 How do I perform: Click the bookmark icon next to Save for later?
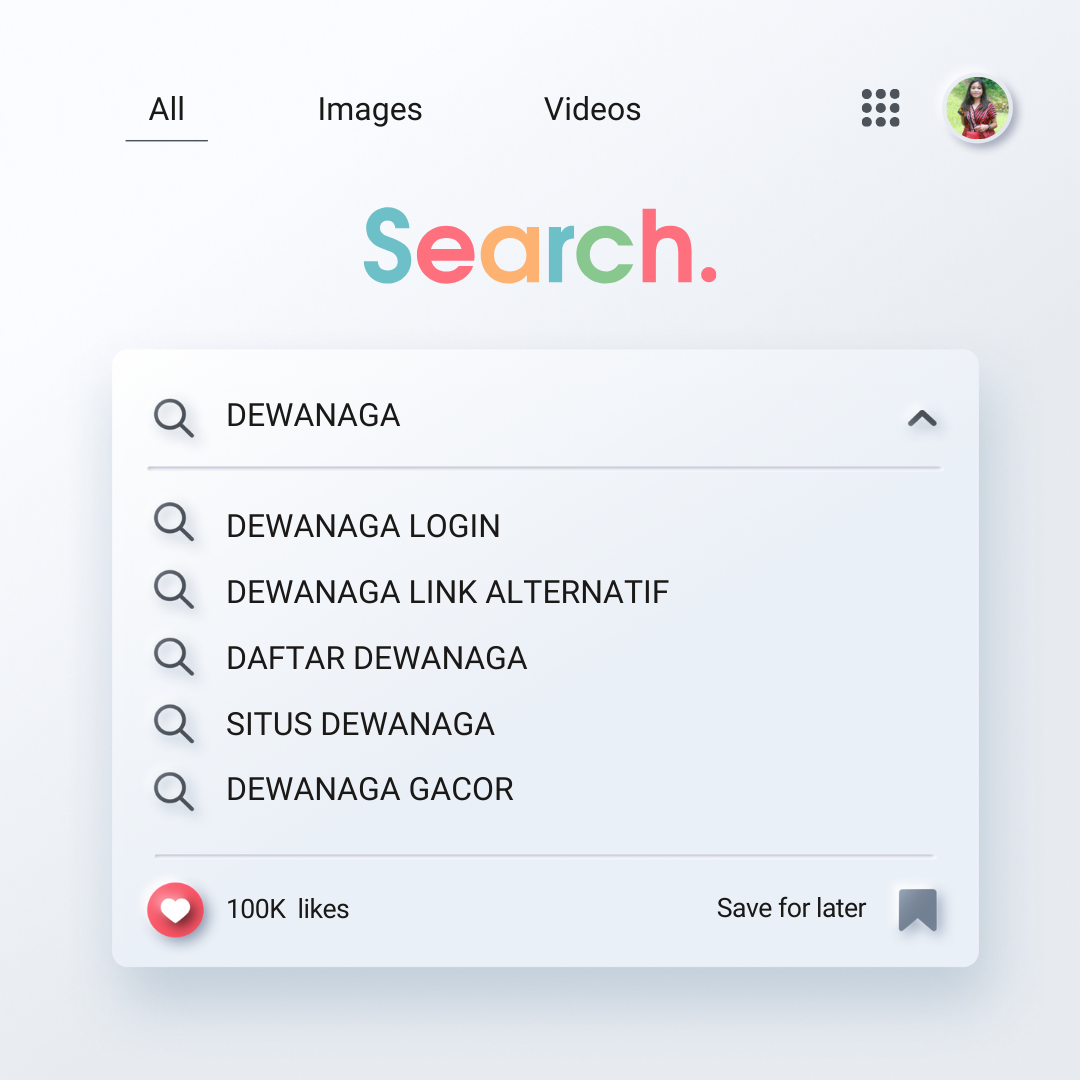[918, 910]
